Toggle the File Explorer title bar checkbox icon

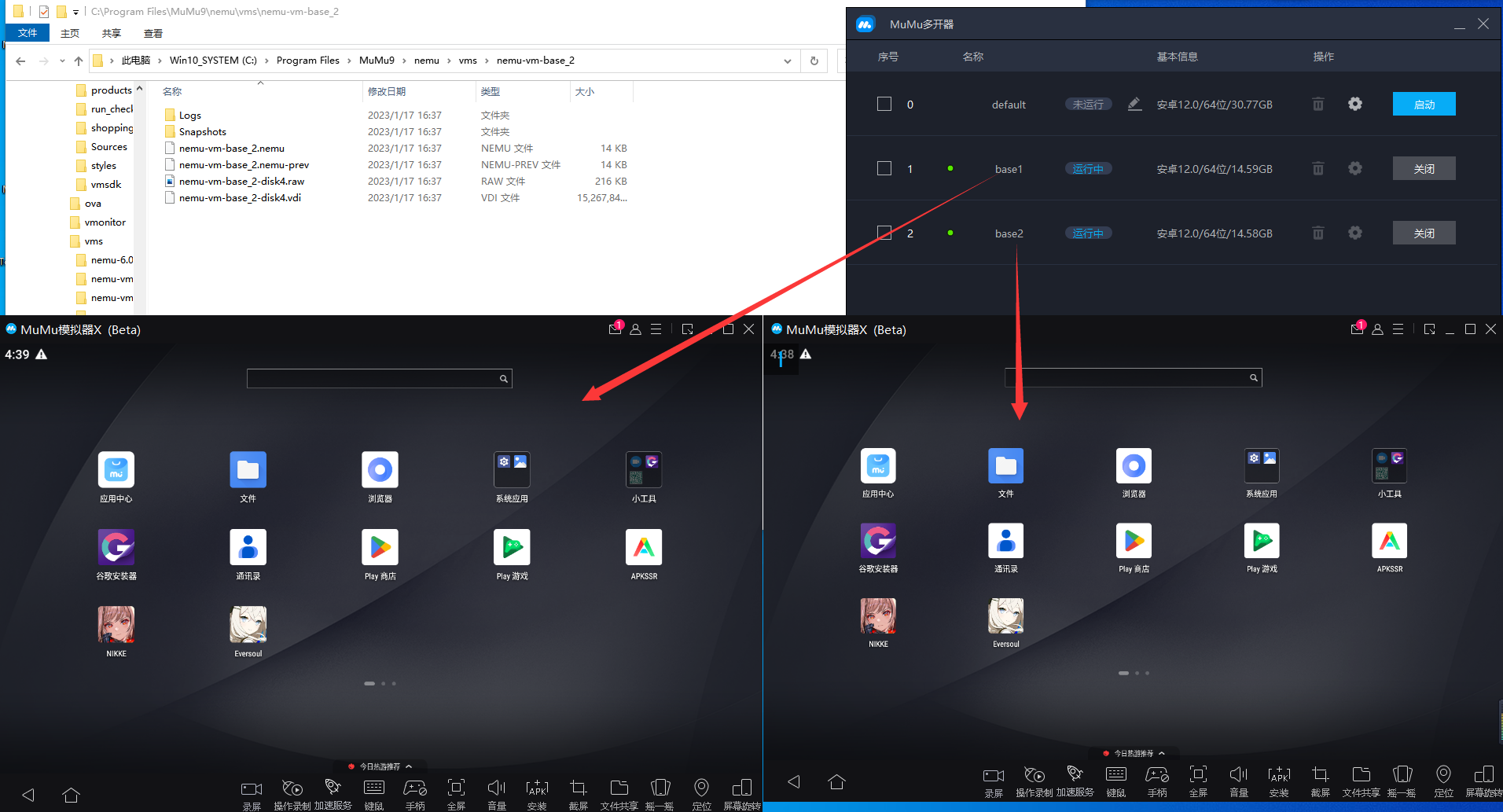pos(44,12)
